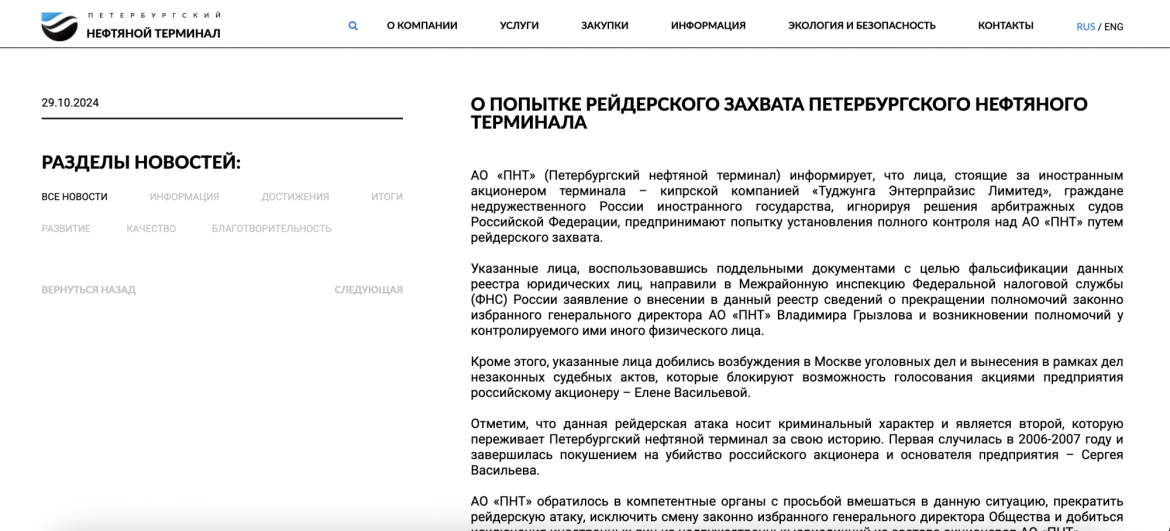
Task: Select ЭКОЛОГИЯ И БЕЗОПАСНОСТЬ in the navigation
Action: pos(861,26)
